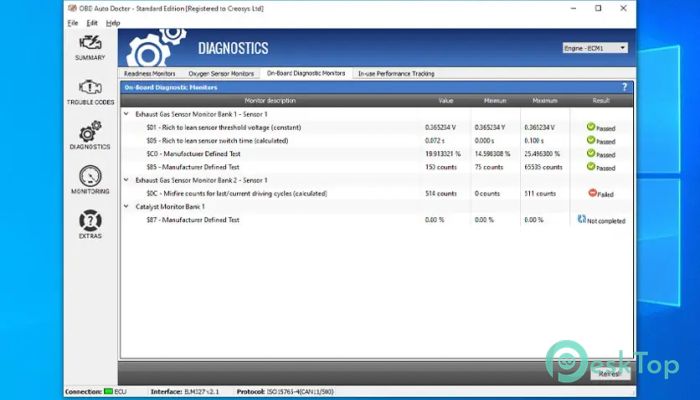Click the 14.598308 % minimum cell
Image resolution: width=700 pixels, height=400 pixels.
pyautogui.click(x=492, y=154)
